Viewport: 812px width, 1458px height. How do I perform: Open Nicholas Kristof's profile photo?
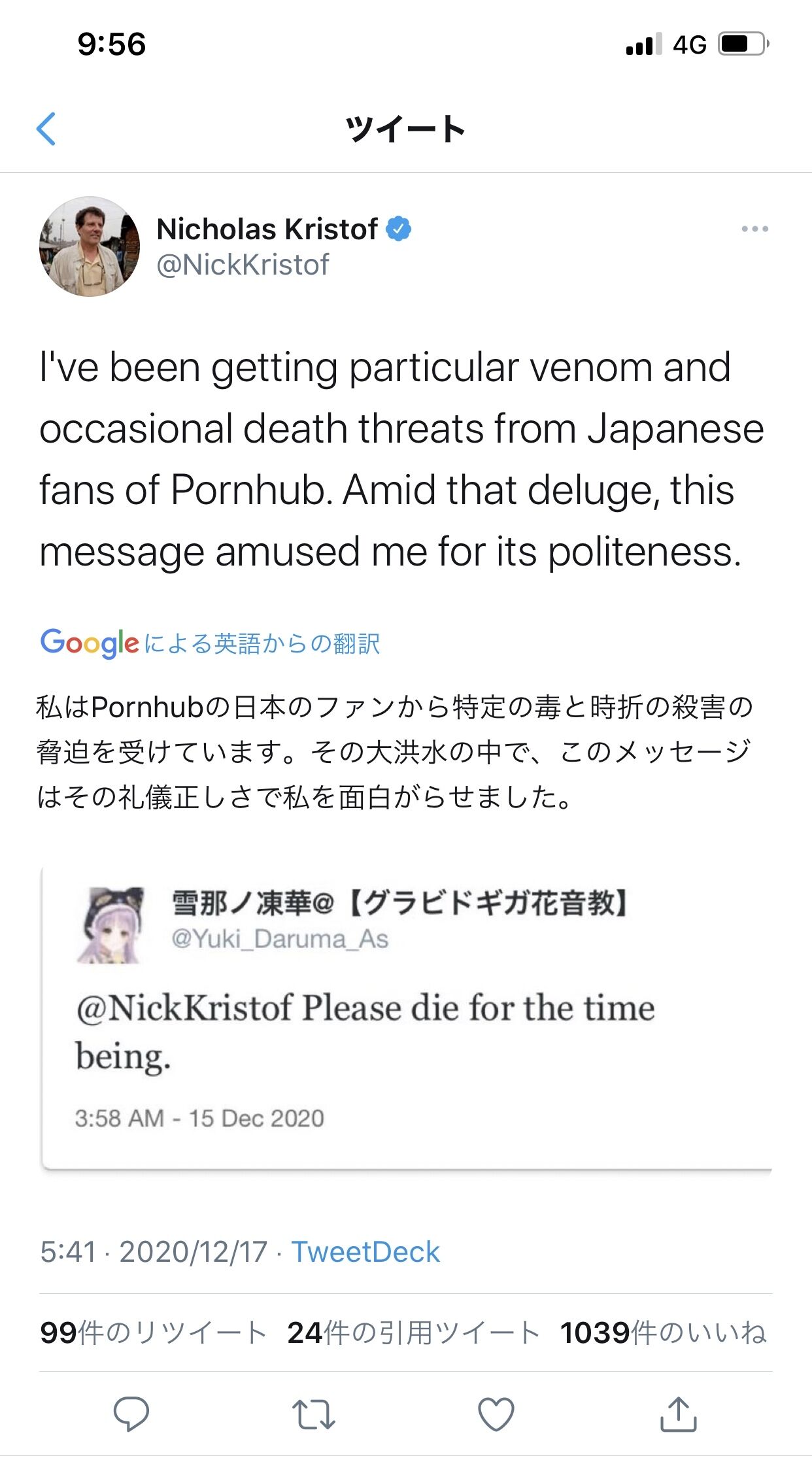coord(90,246)
